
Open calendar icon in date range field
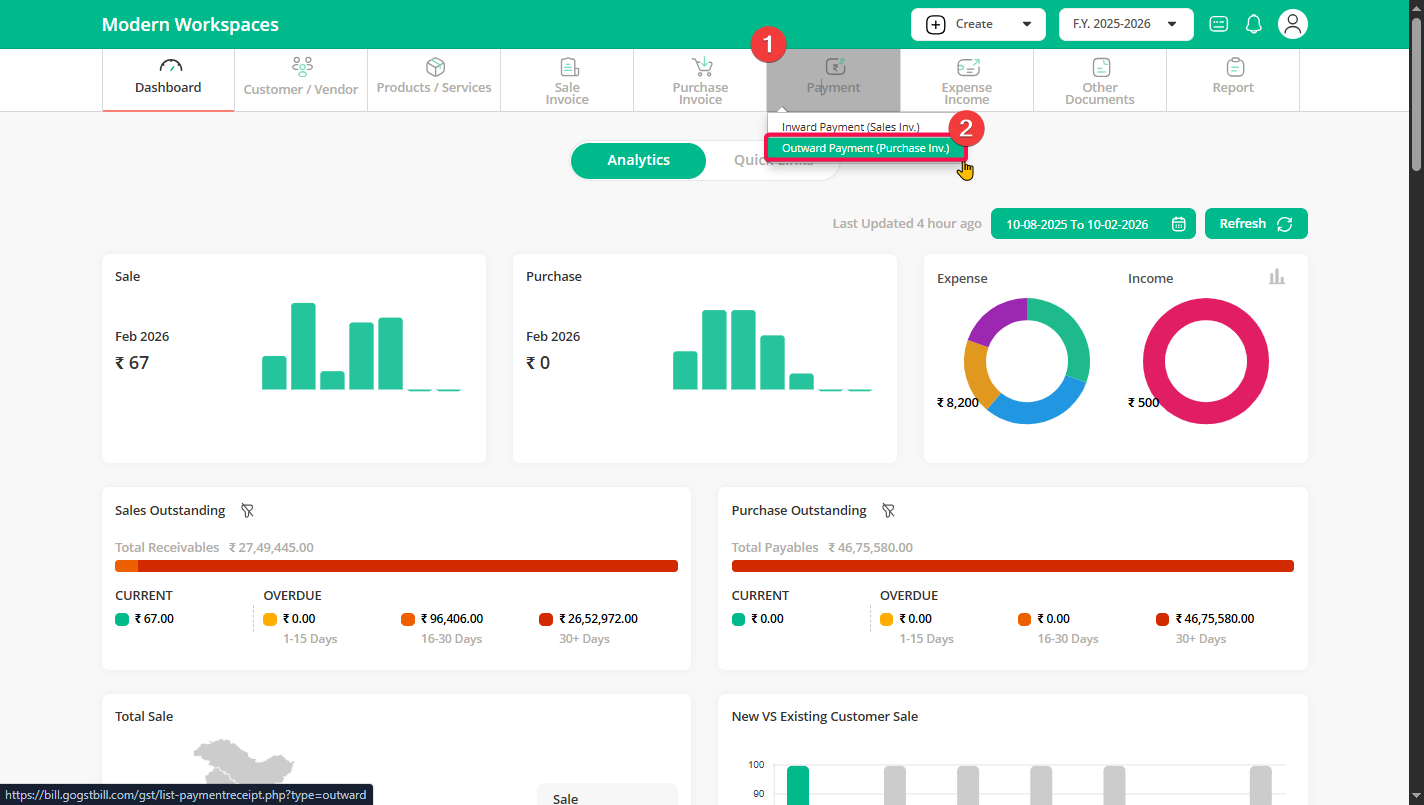pos(1178,224)
